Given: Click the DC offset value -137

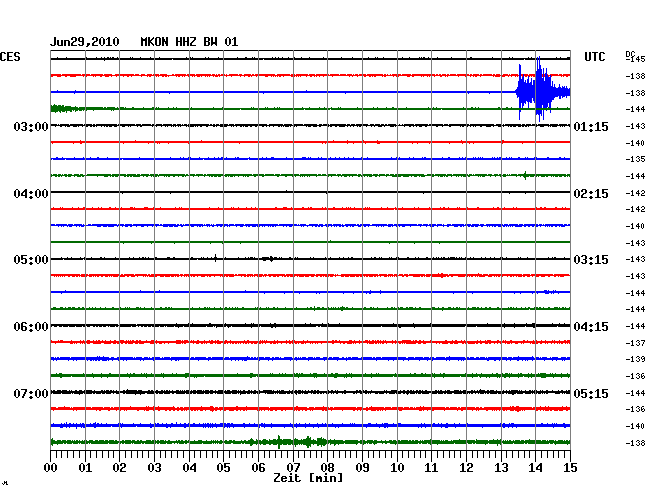Looking at the screenshot, I should pyautogui.click(x=635, y=343).
